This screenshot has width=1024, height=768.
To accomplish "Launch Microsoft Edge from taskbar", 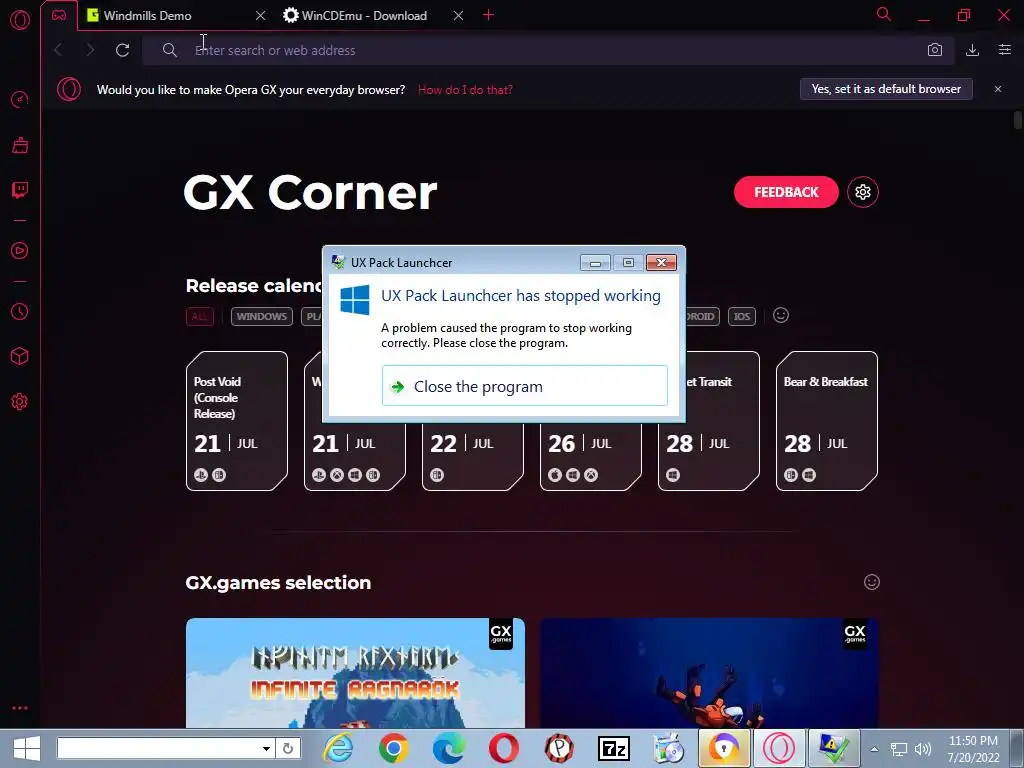I will [x=449, y=748].
